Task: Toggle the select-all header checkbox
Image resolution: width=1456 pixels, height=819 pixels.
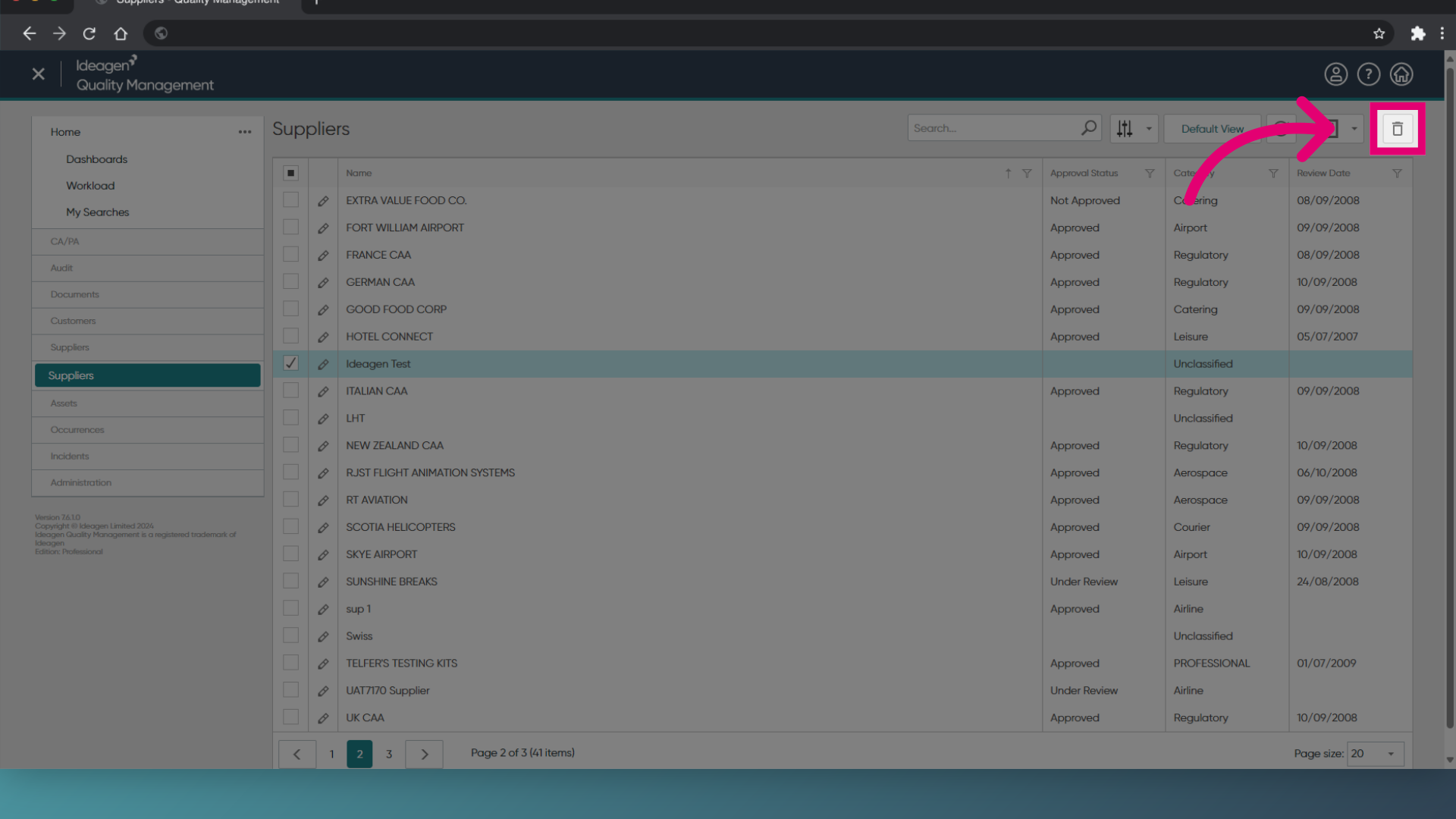Action: 290,173
